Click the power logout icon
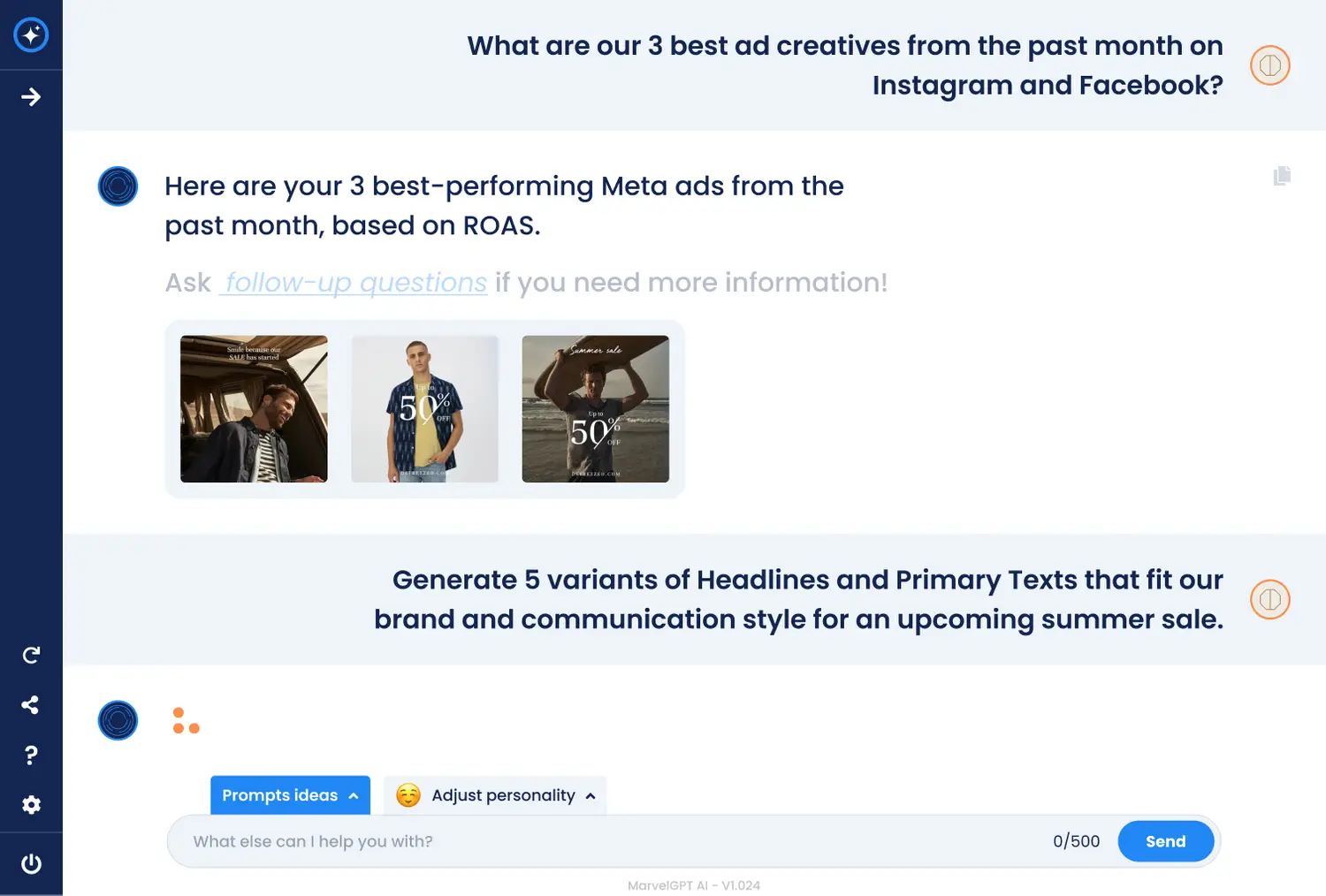 [31, 863]
